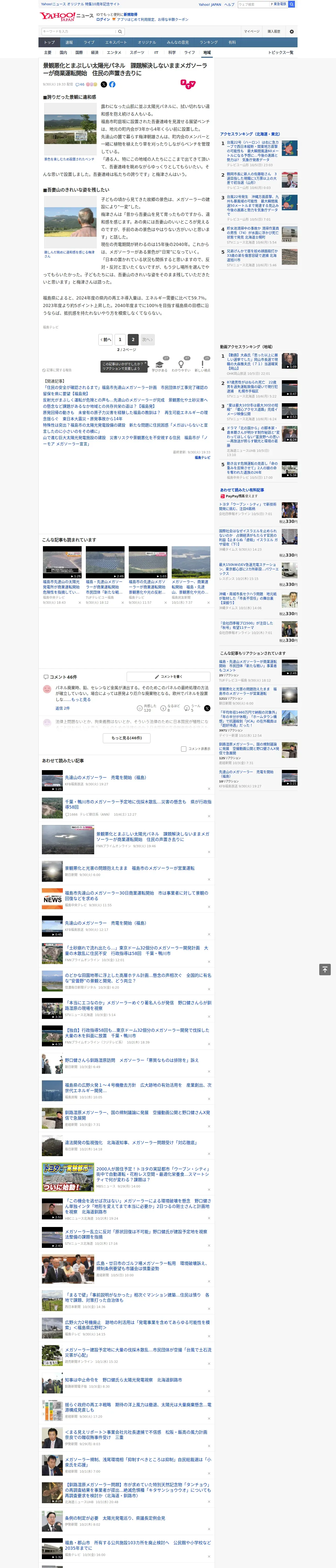Click the ログイン link
Viewport: 336px width, 1568px height.
pos(103,20)
